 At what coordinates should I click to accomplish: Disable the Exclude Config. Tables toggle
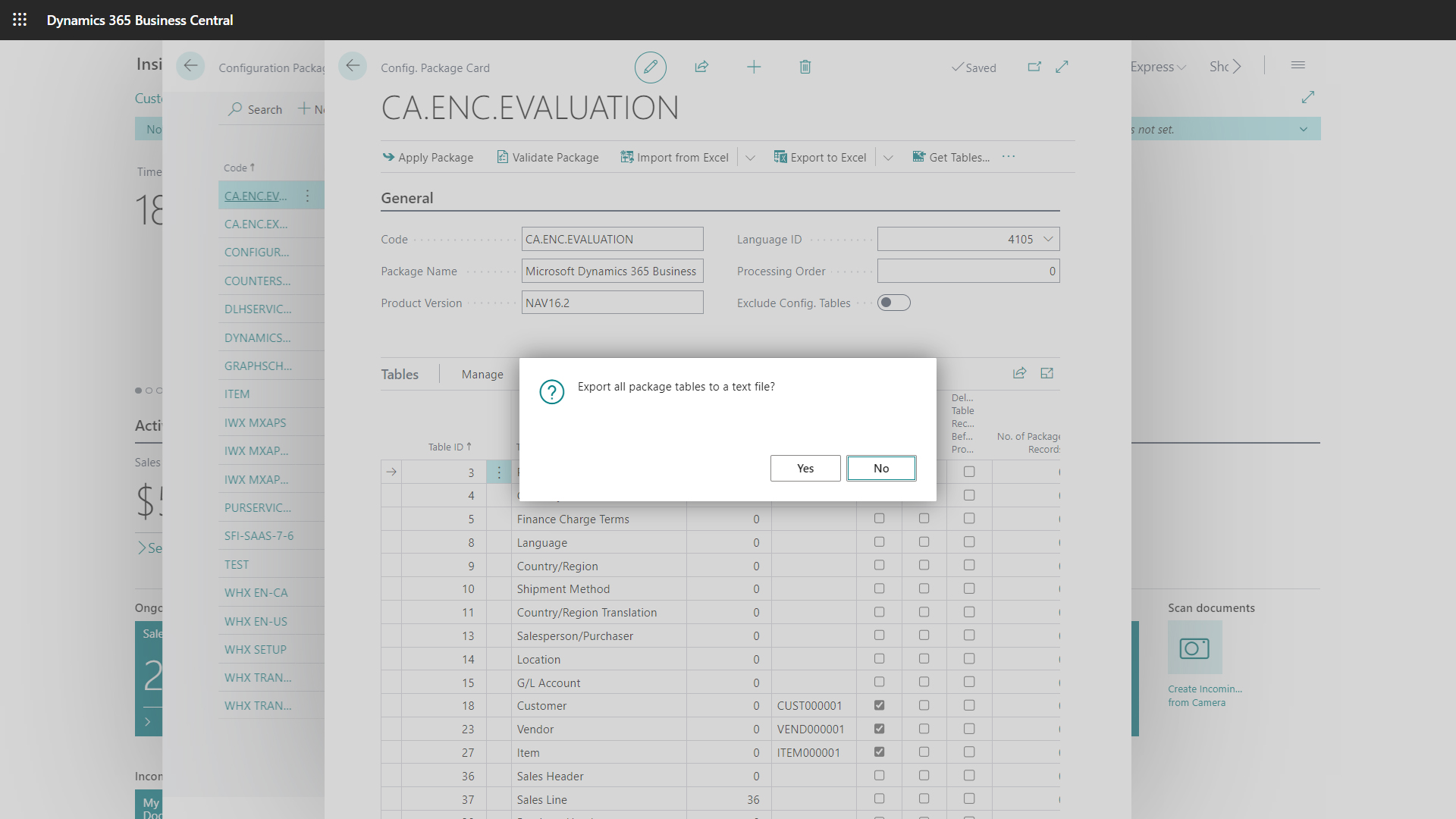[894, 302]
